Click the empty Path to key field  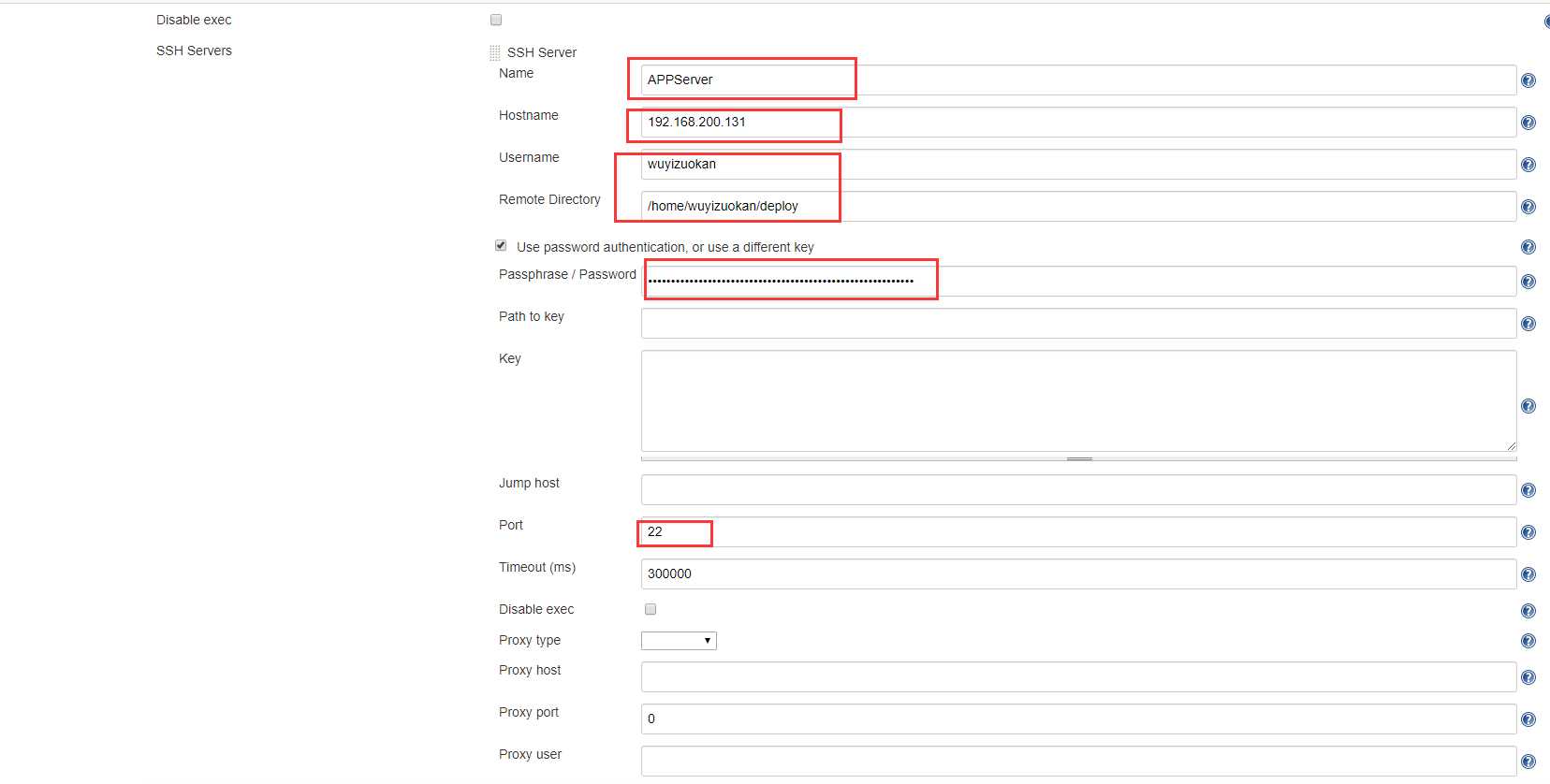(x=1078, y=324)
